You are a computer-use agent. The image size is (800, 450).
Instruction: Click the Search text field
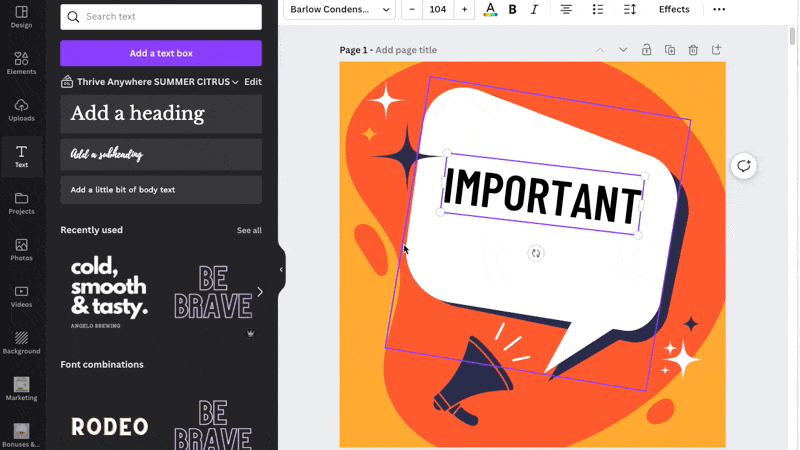[x=161, y=16]
